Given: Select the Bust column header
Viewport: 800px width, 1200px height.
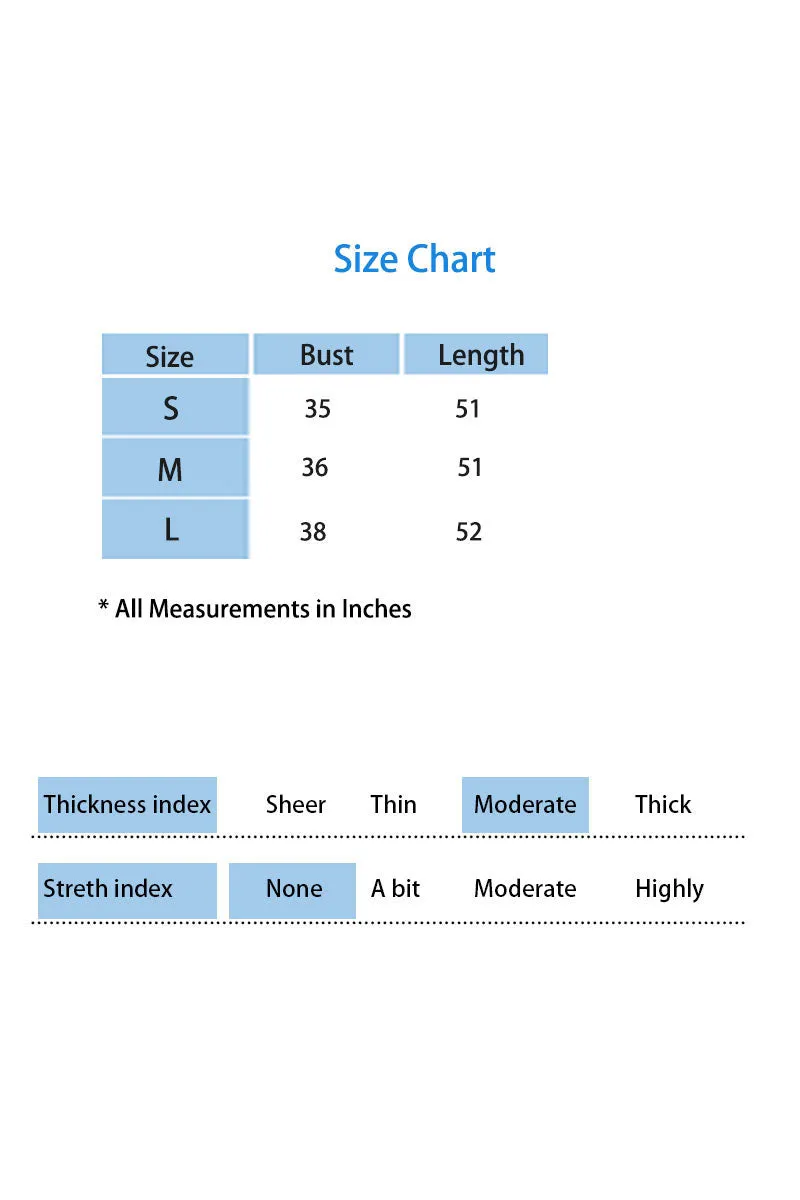Looking at the screenshot, I should [326, 354].
